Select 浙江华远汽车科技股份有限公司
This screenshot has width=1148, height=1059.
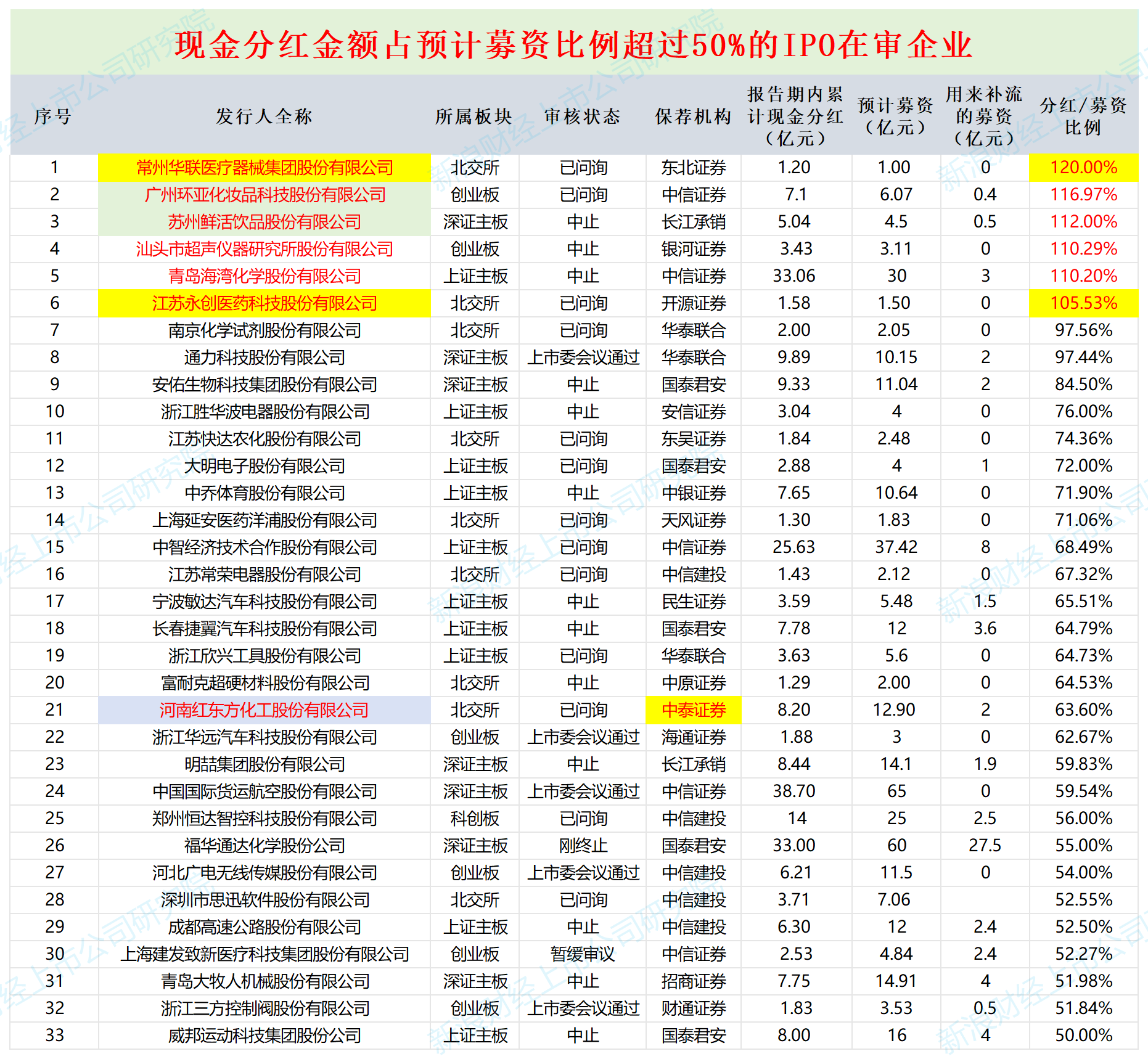click(x=264, y=737)
